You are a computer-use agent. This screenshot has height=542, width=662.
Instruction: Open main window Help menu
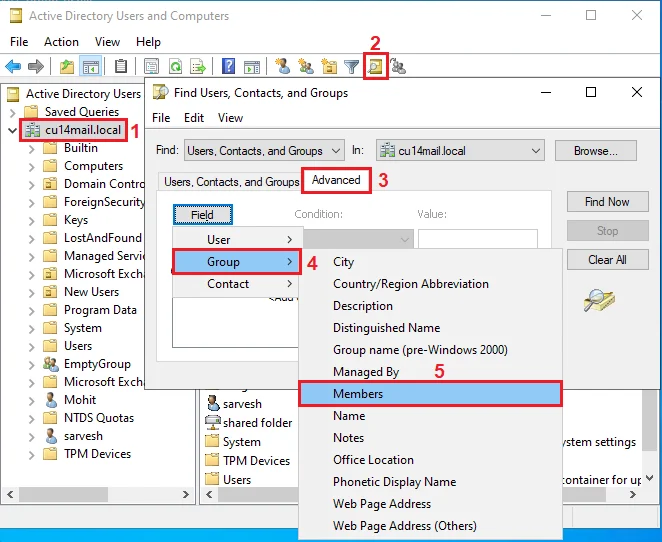point(148,42)
